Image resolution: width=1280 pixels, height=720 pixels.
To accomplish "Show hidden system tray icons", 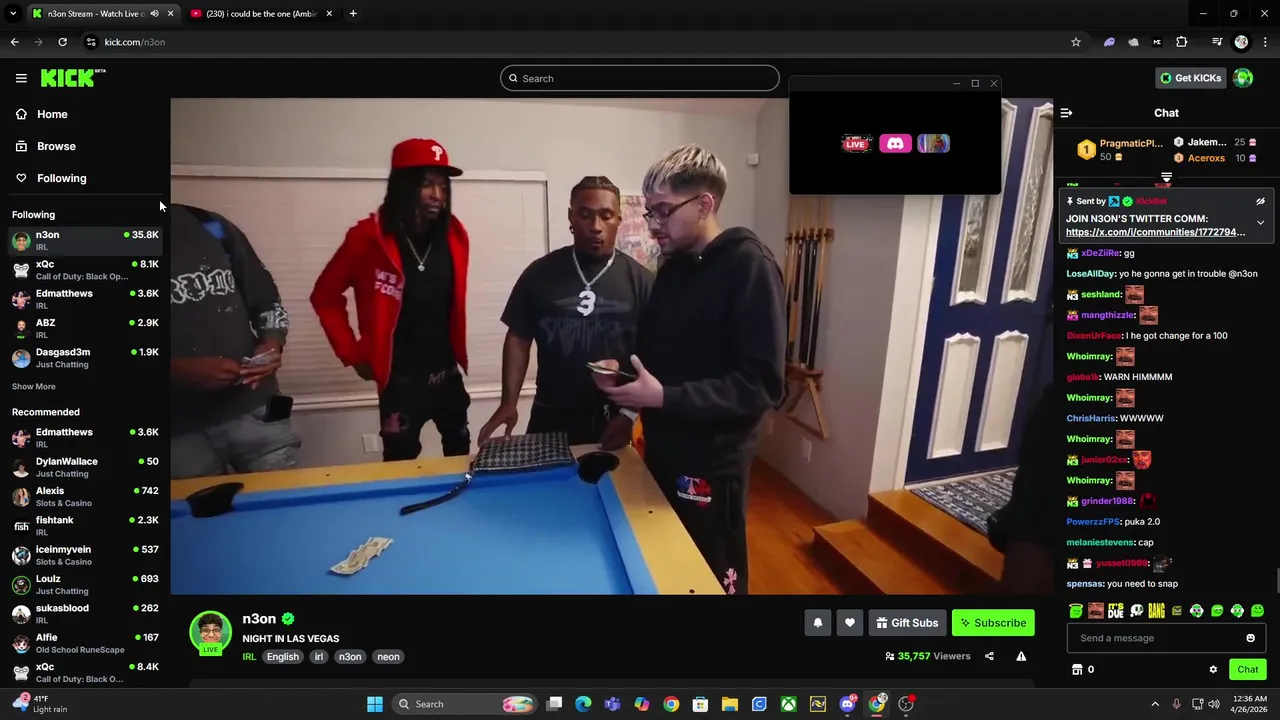I will click(x=1155, y=704).
